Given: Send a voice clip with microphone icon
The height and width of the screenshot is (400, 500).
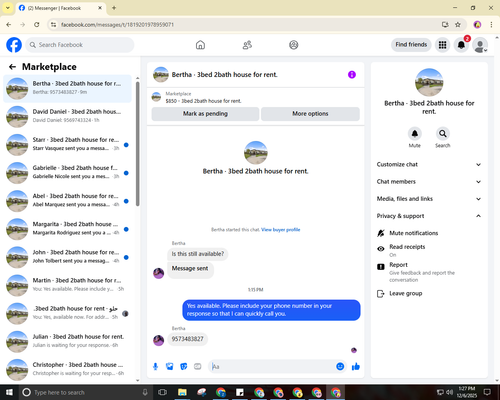Looking at the screenshot, I should pyautogui.click(x=155, y=367).
